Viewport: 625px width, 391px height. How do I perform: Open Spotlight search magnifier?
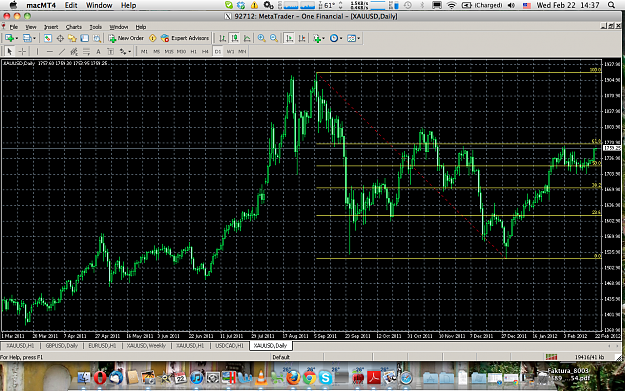611,5
